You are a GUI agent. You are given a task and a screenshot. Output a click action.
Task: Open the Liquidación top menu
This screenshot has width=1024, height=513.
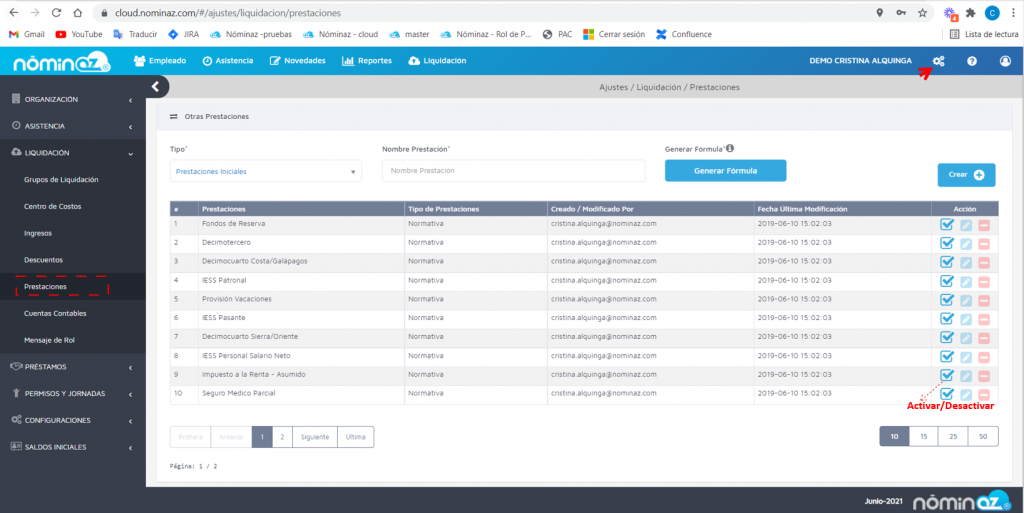[x=438, y=61]
